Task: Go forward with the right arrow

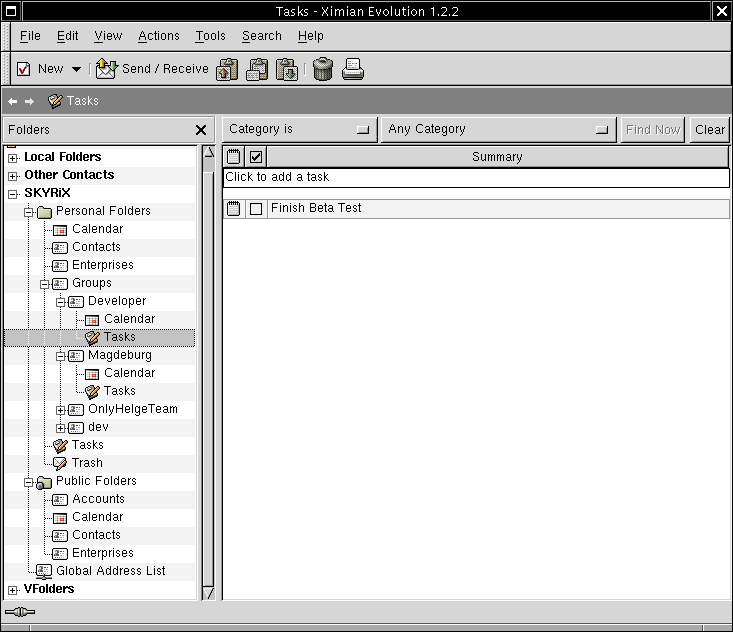Action: point(29,101)
